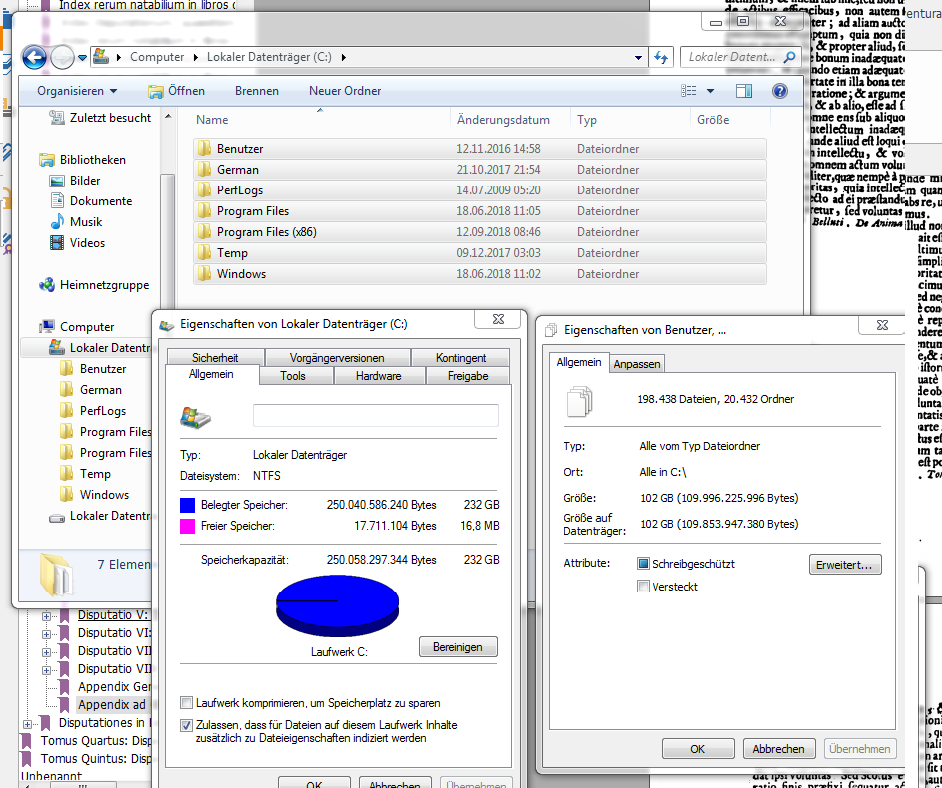Select the Temp folder in file list
The image size is (942, 788).
pos(479,253)
